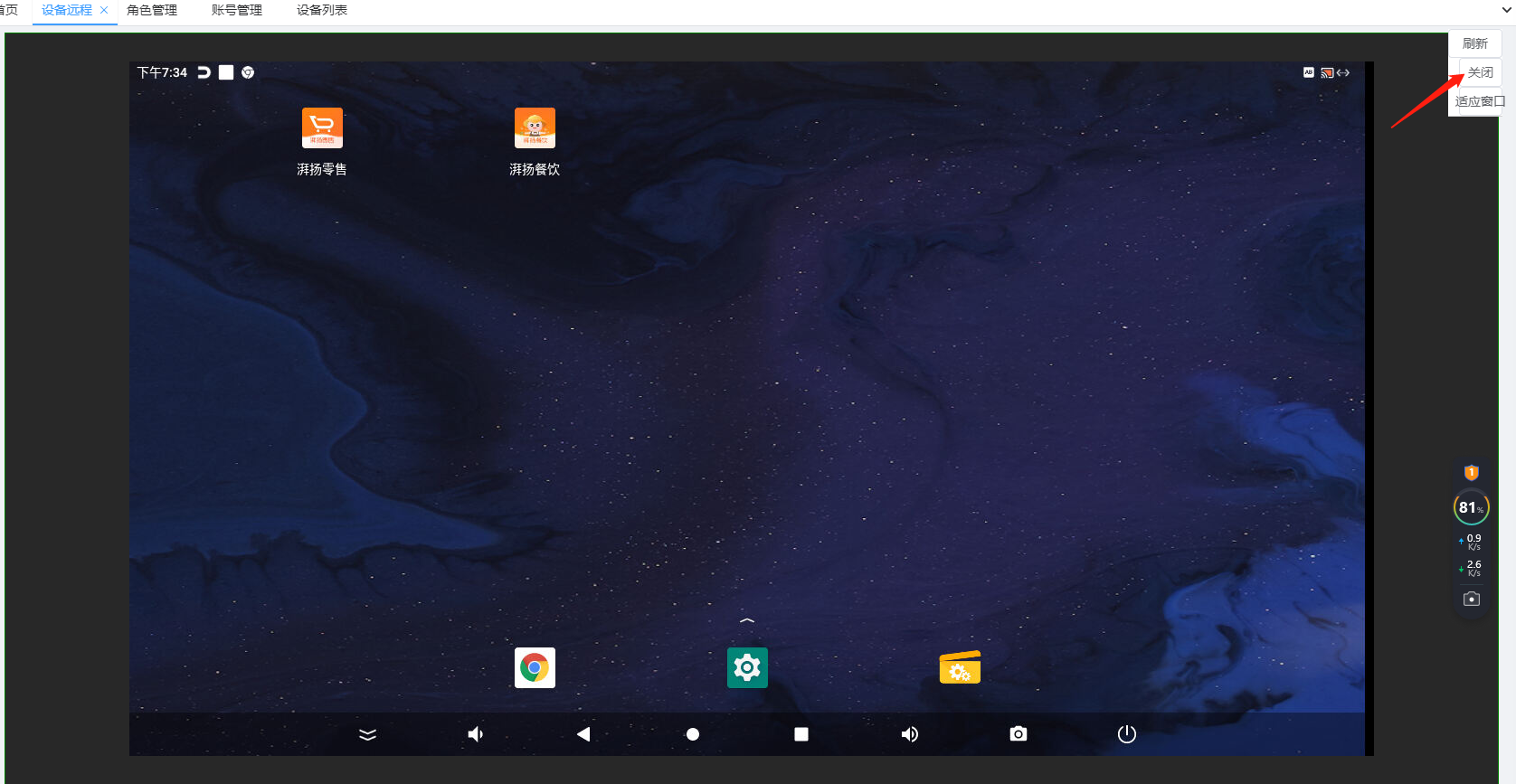
Task: Tap the power icon in navigation bar
Action: coord(1127,734)
